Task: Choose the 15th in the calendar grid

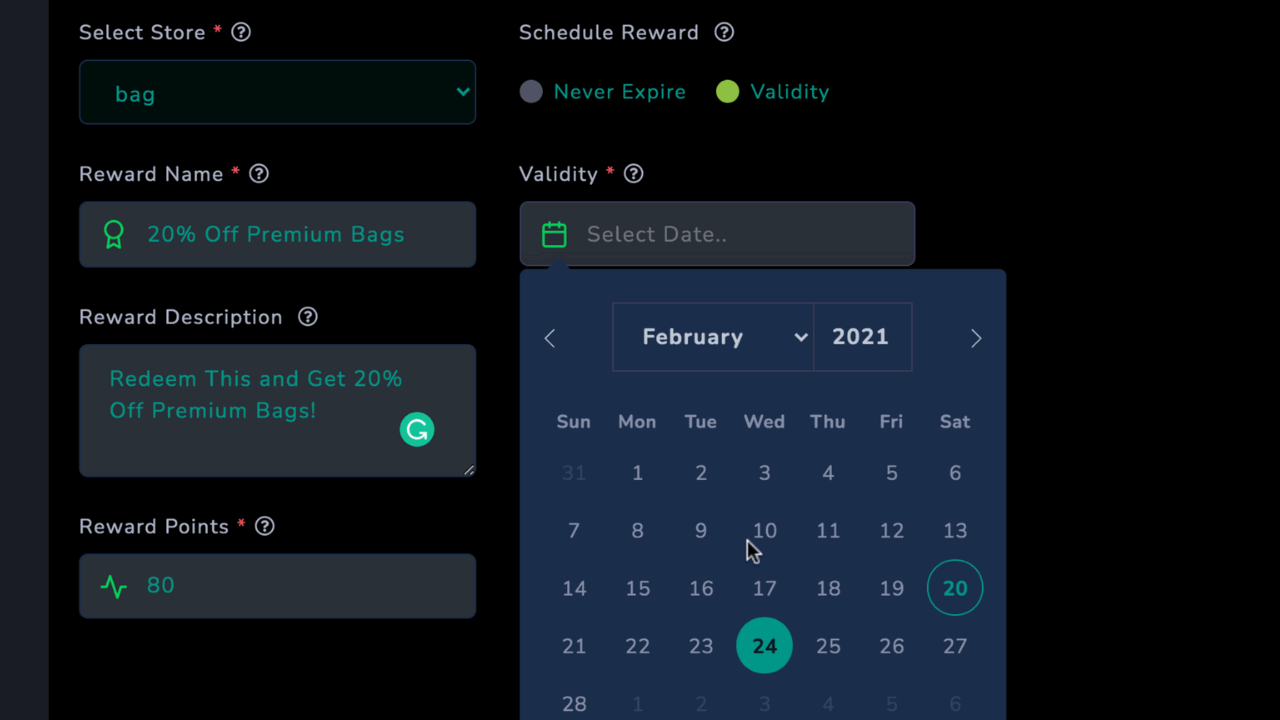Action: (x=638, y=588)
